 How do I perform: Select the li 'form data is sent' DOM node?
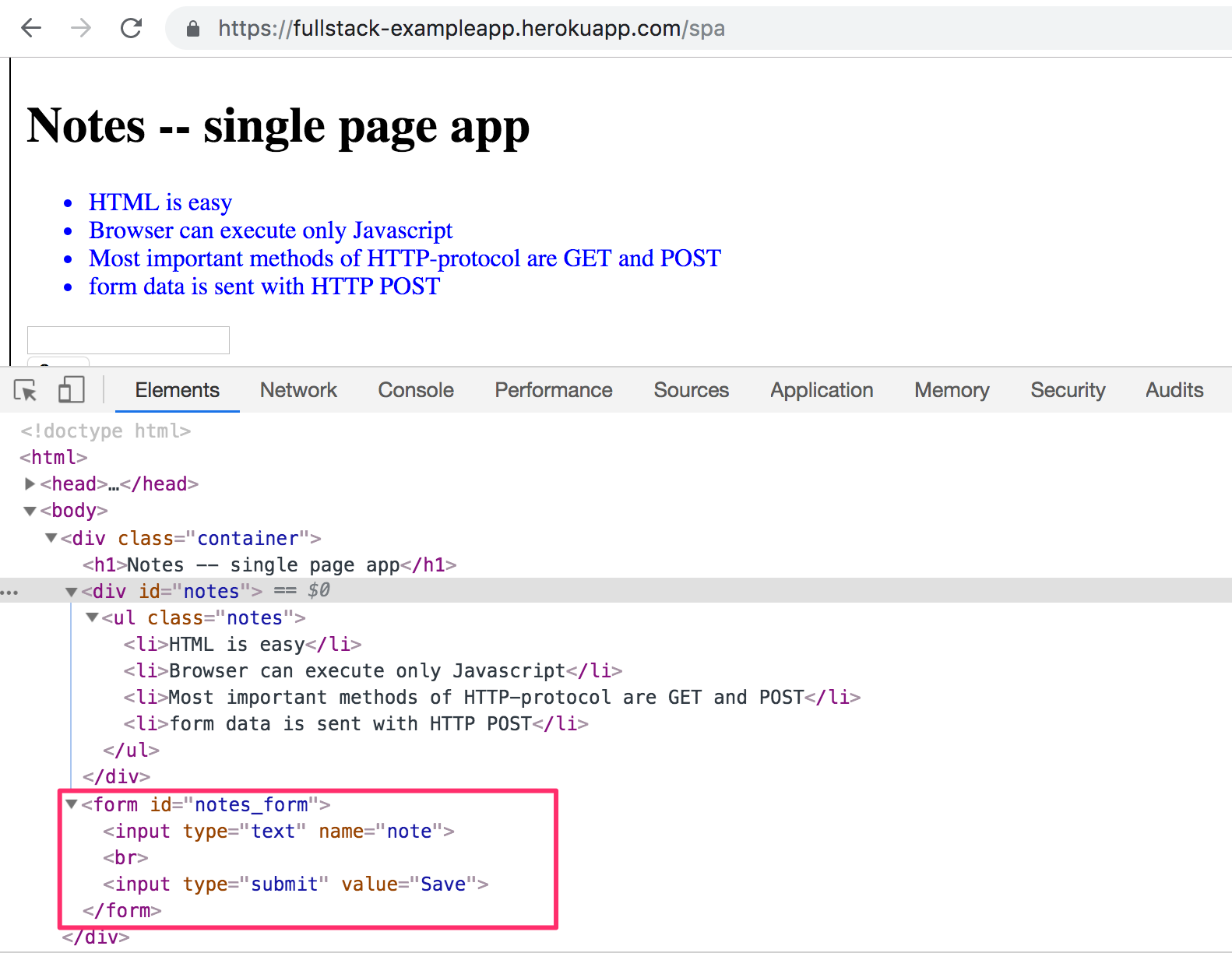[x=356, y=724]
